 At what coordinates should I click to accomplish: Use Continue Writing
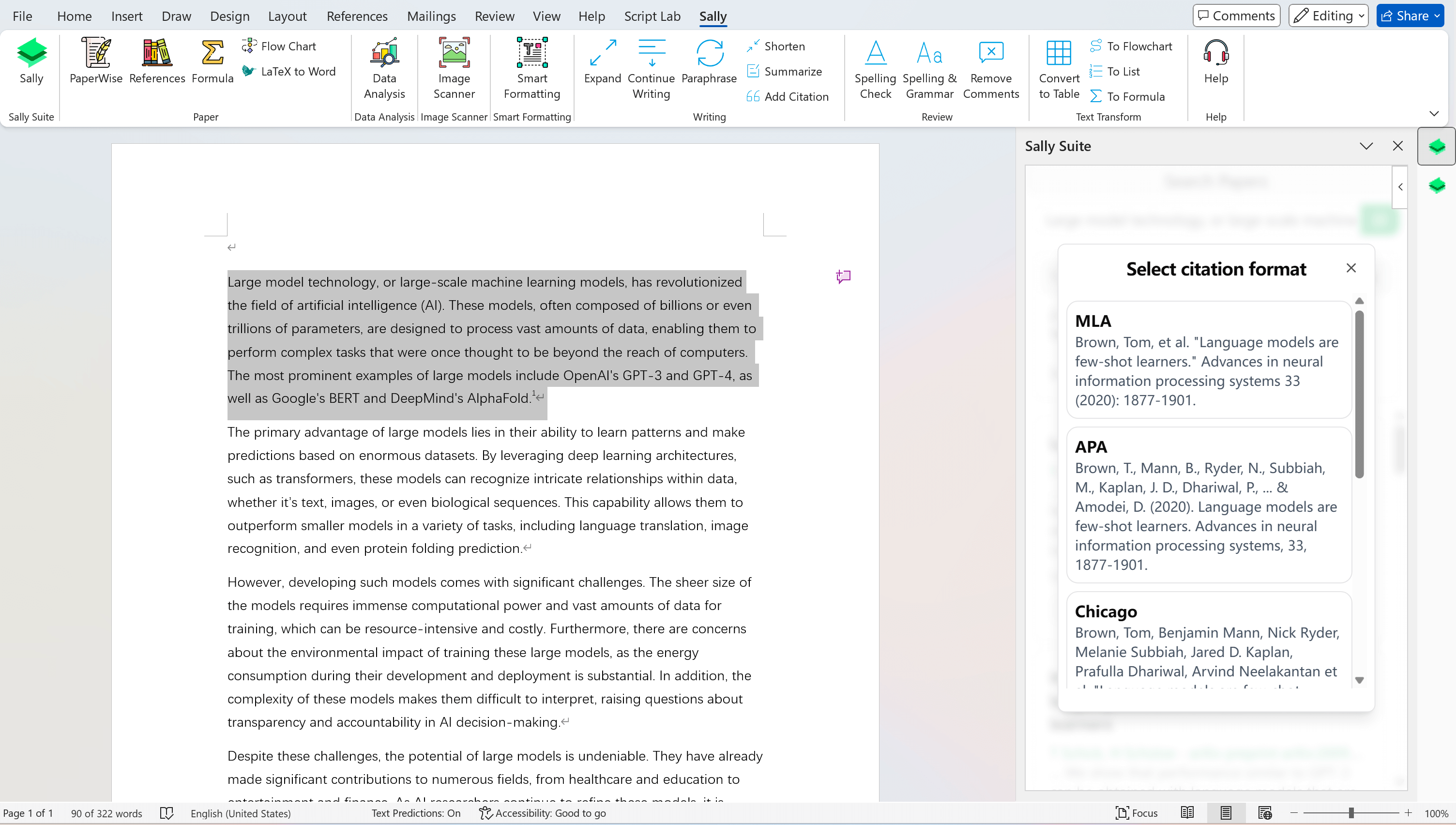tap(651, 69)
